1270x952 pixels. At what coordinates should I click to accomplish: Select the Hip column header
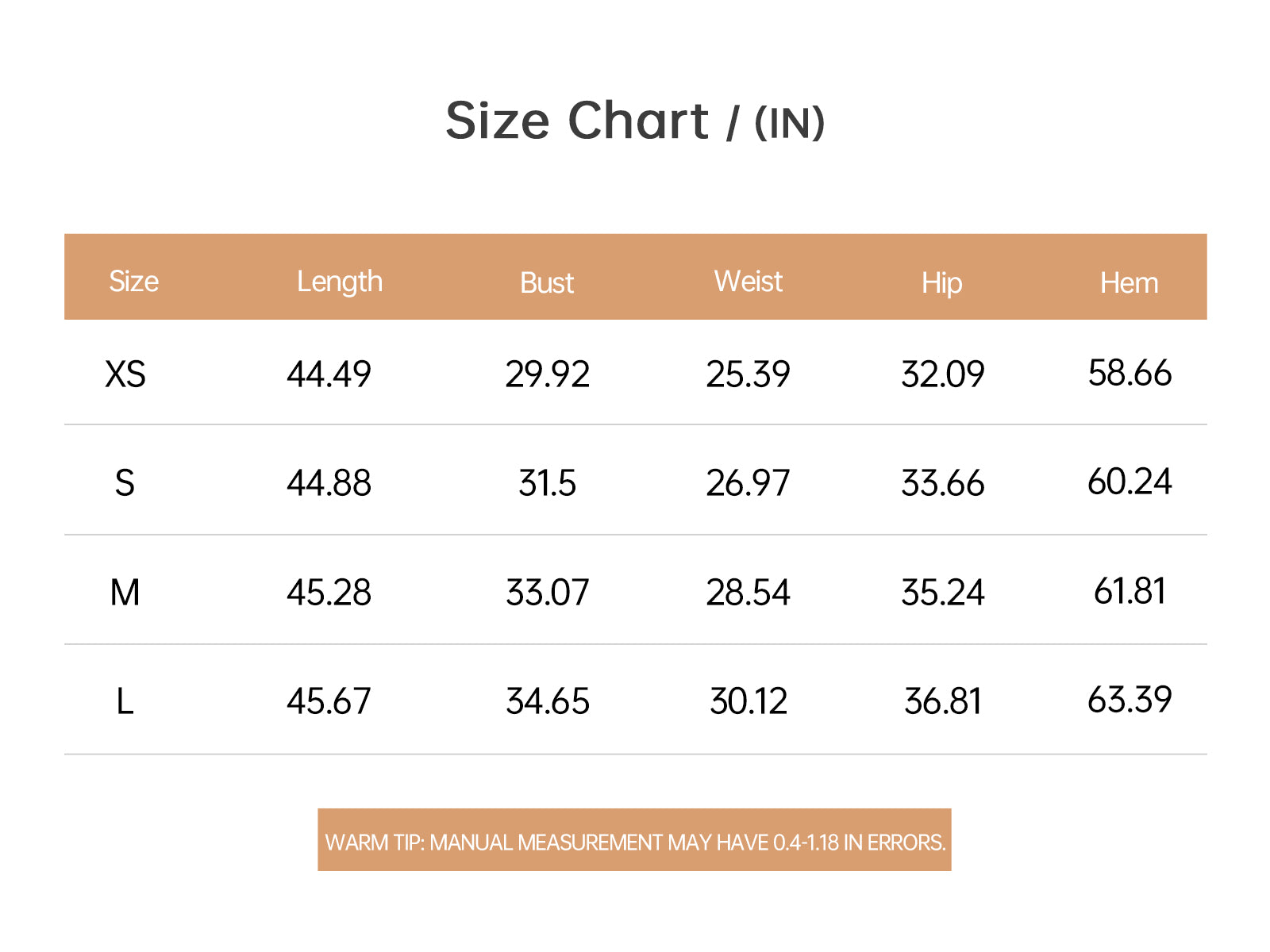tap(941, 283)
